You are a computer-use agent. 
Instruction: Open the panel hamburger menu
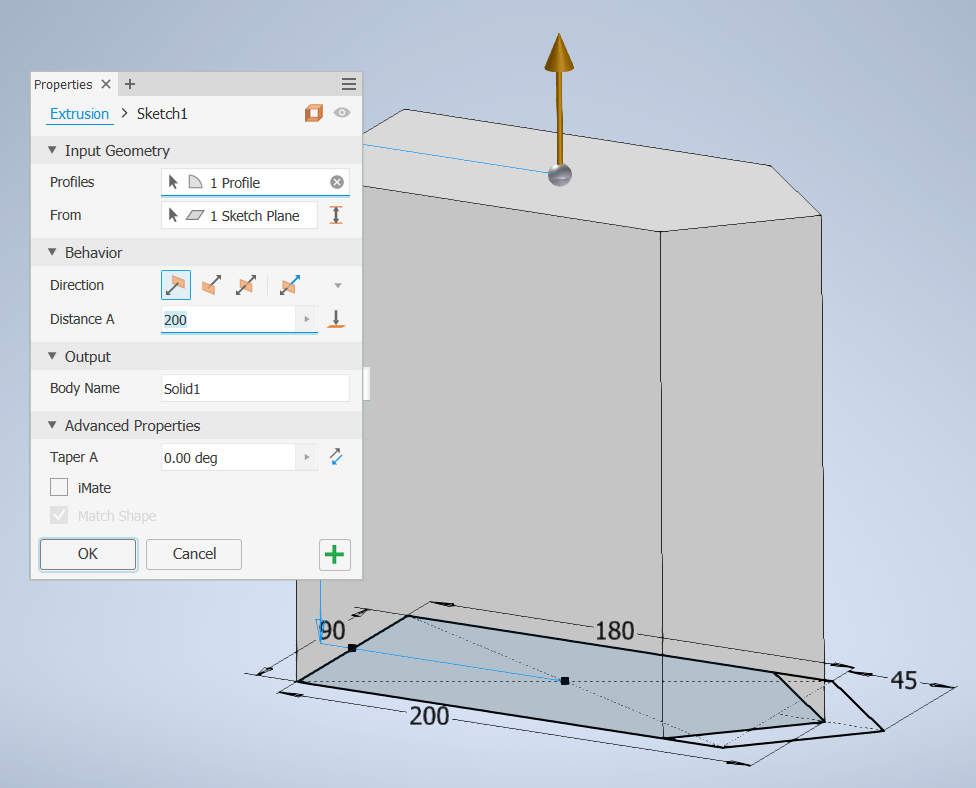[x=349, y=84]
